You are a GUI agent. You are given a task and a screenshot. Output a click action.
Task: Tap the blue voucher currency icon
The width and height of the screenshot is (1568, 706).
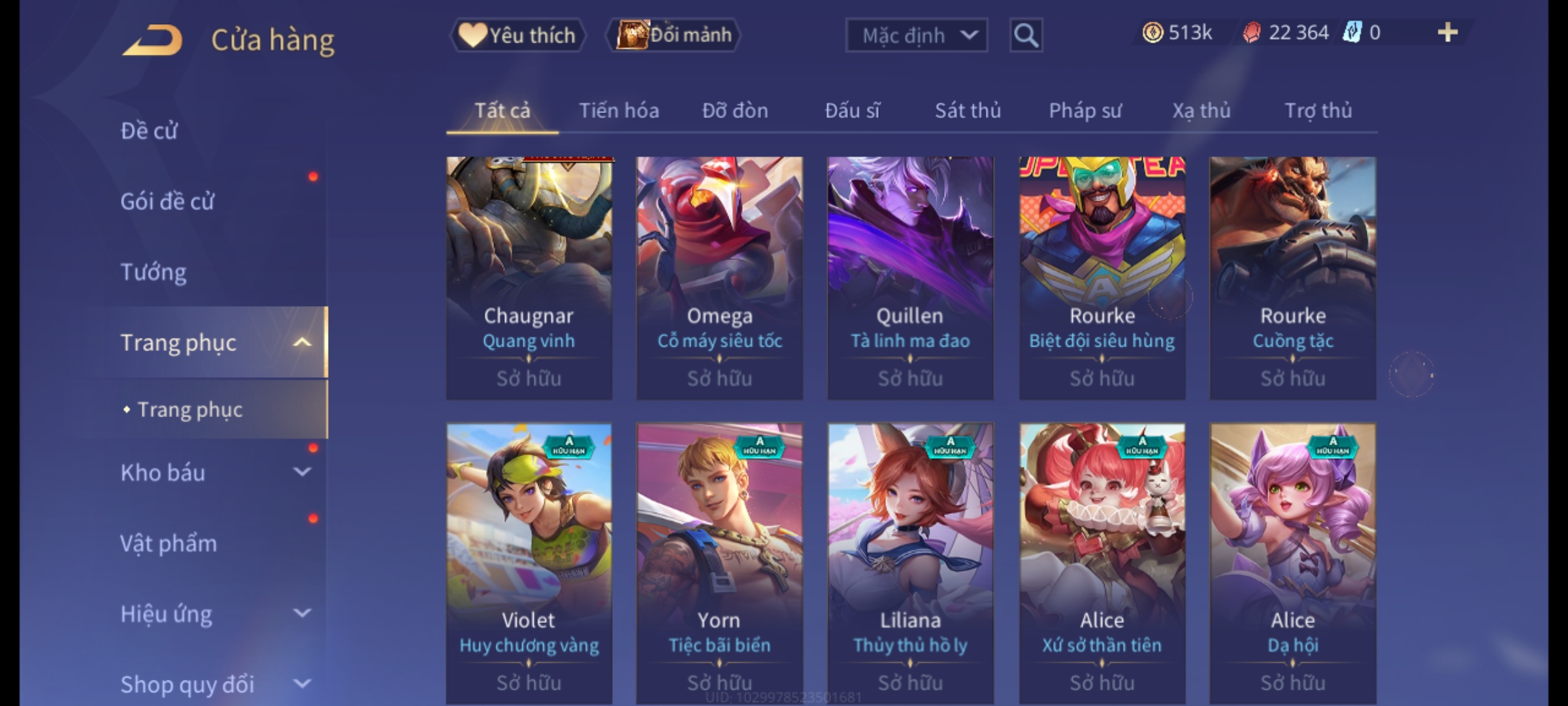click(x=1352, y=32)
